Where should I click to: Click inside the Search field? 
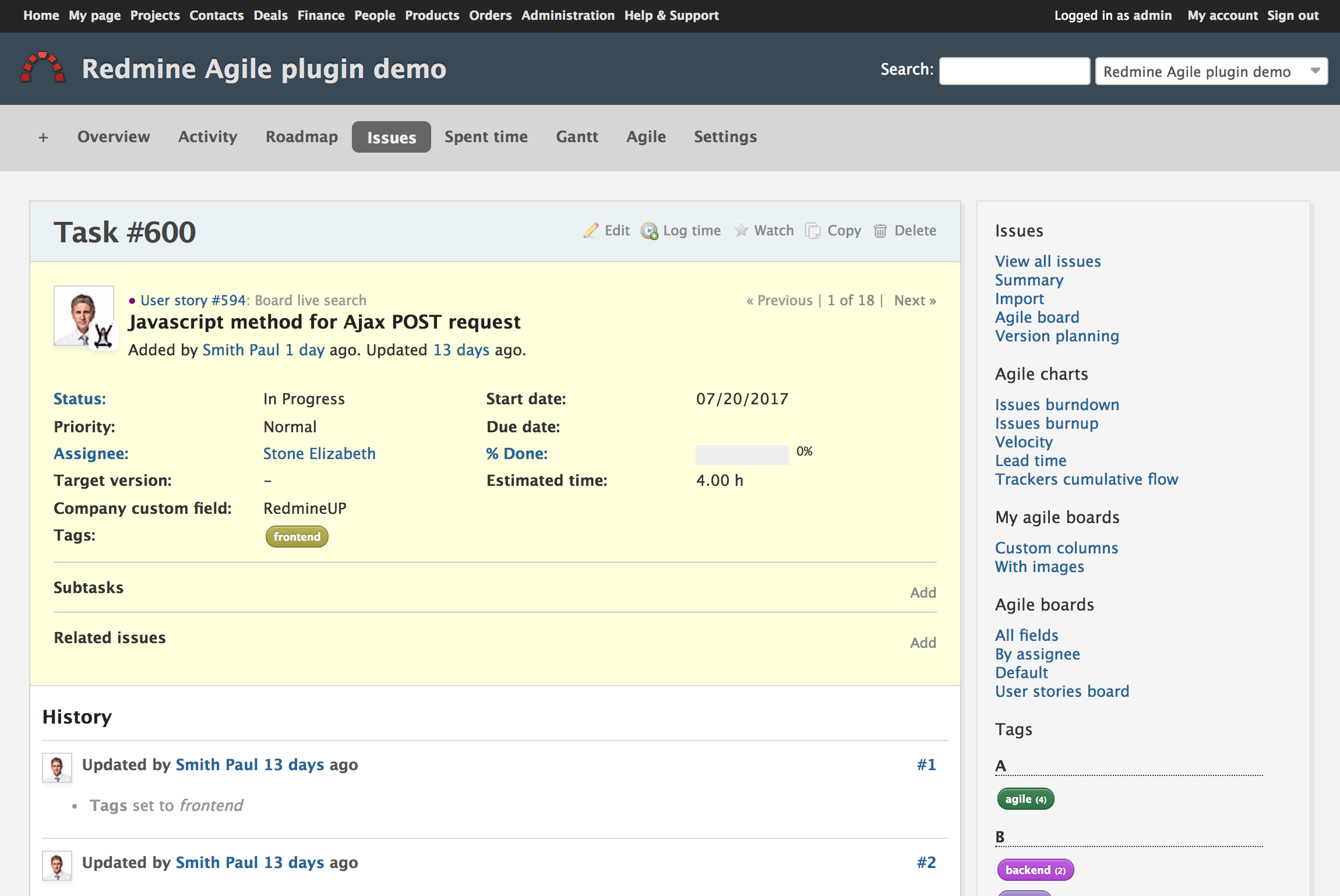coord(1014,70)
